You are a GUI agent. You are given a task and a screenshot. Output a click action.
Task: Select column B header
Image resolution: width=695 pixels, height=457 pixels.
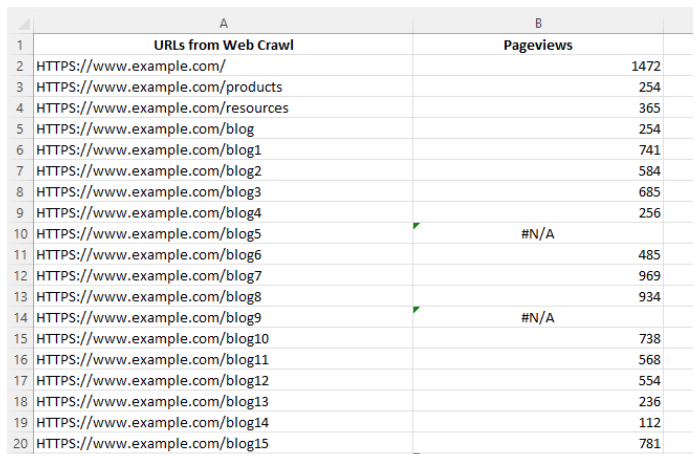538,23
